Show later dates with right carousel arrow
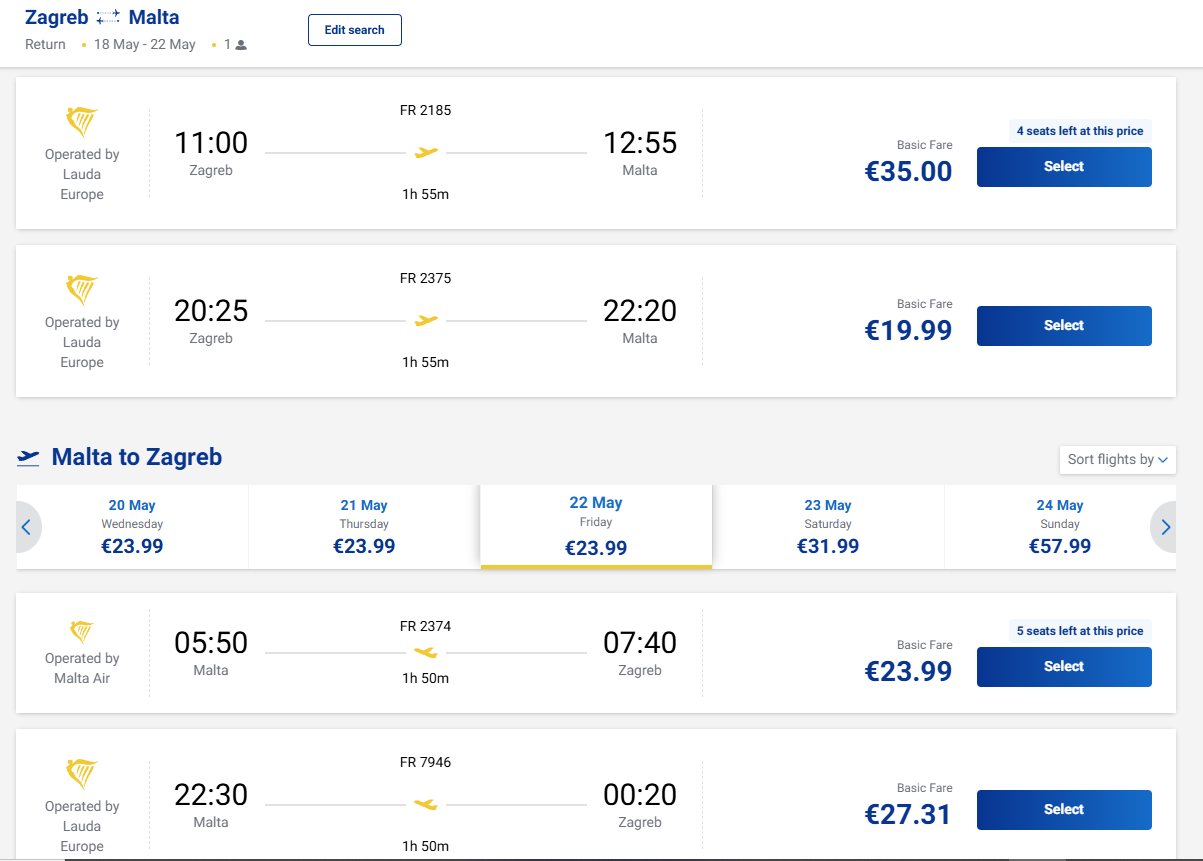 1163,527
